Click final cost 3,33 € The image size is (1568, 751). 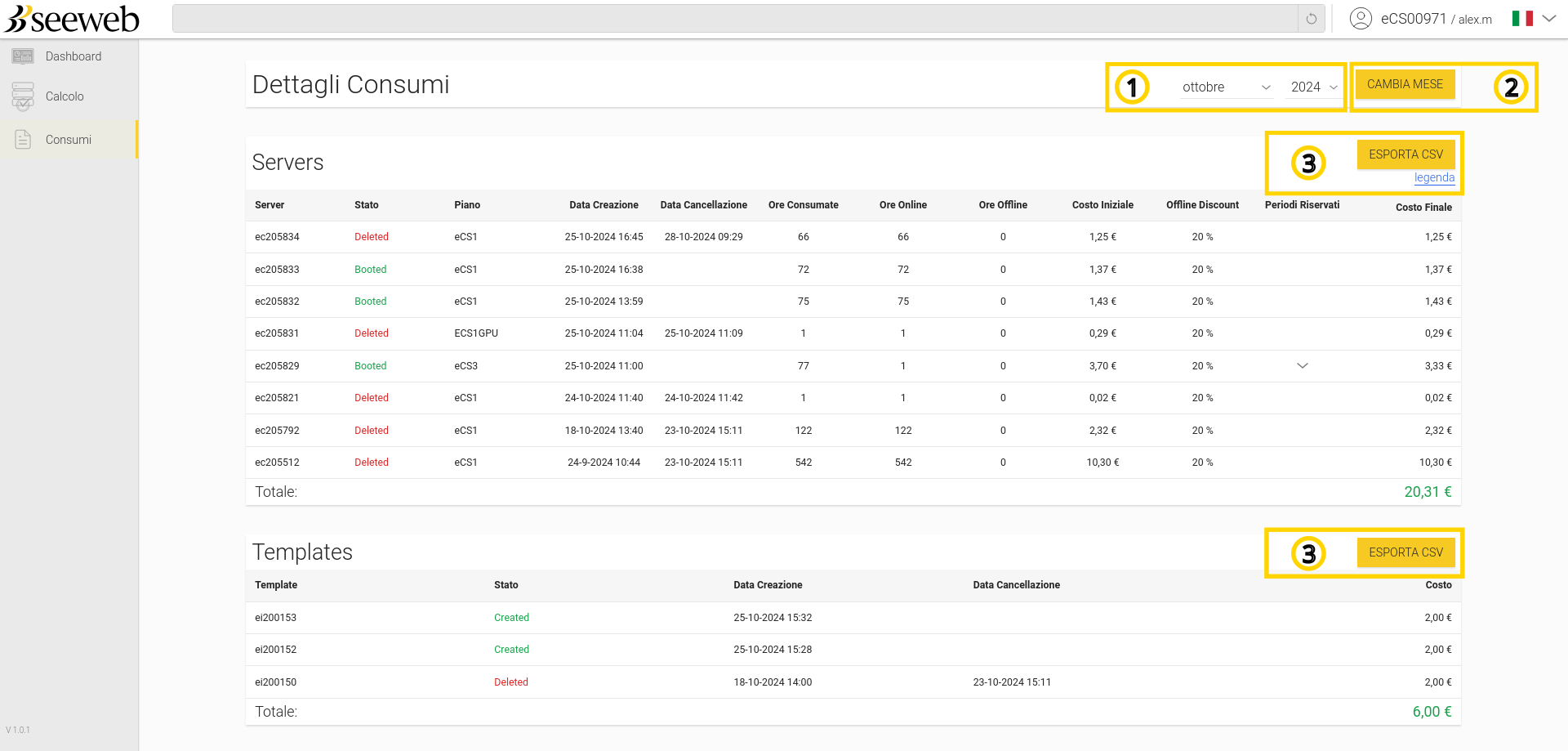point(1438,366)
